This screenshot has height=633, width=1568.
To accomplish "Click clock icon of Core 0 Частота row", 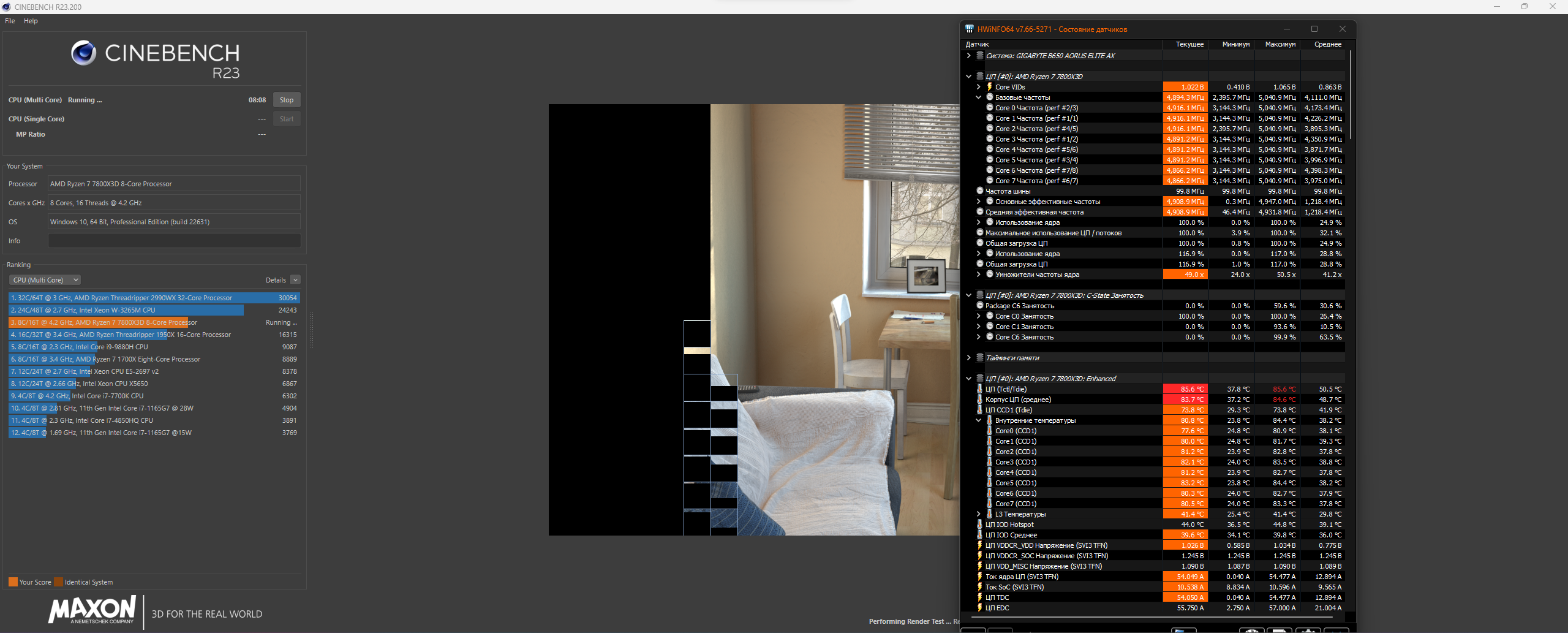I will click(989, 108).
